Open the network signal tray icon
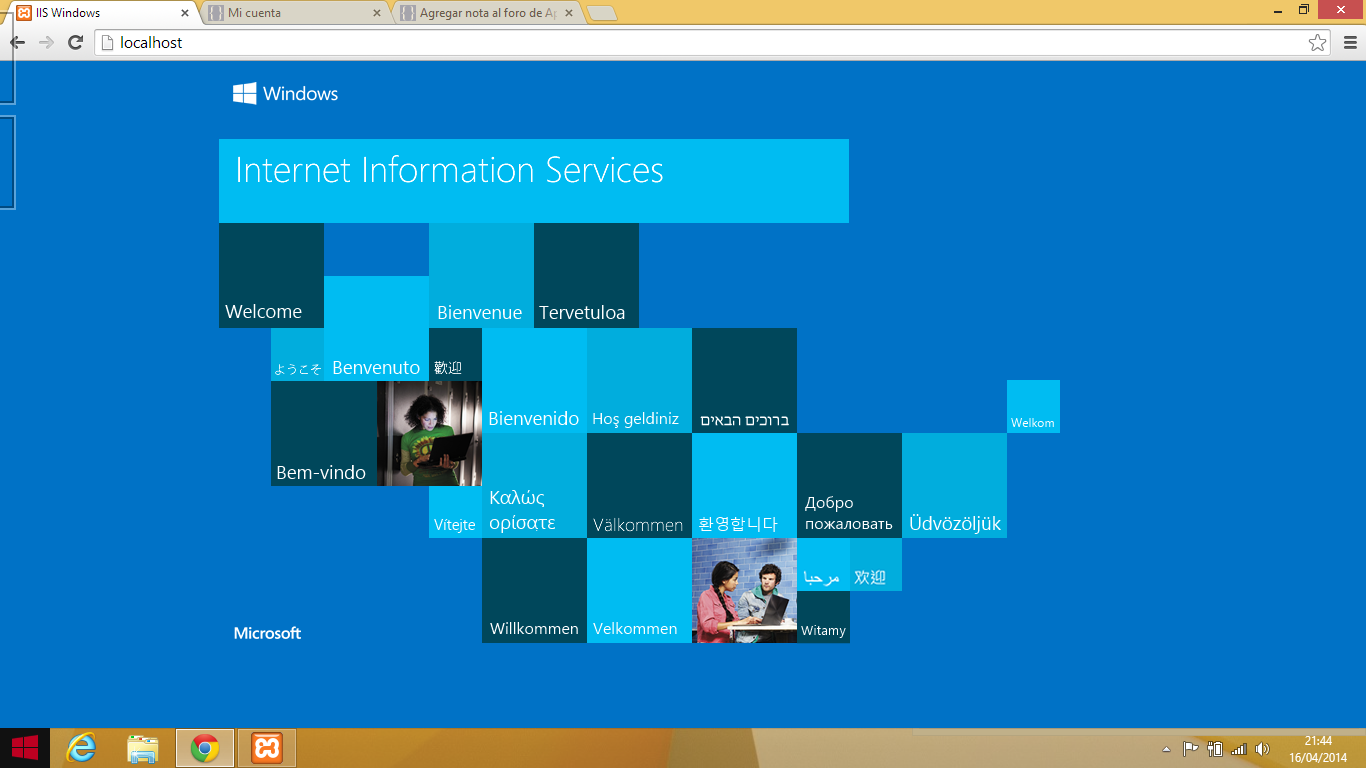The width and height of the screenshot is (1366, 768). click(x=1239, y=749)
